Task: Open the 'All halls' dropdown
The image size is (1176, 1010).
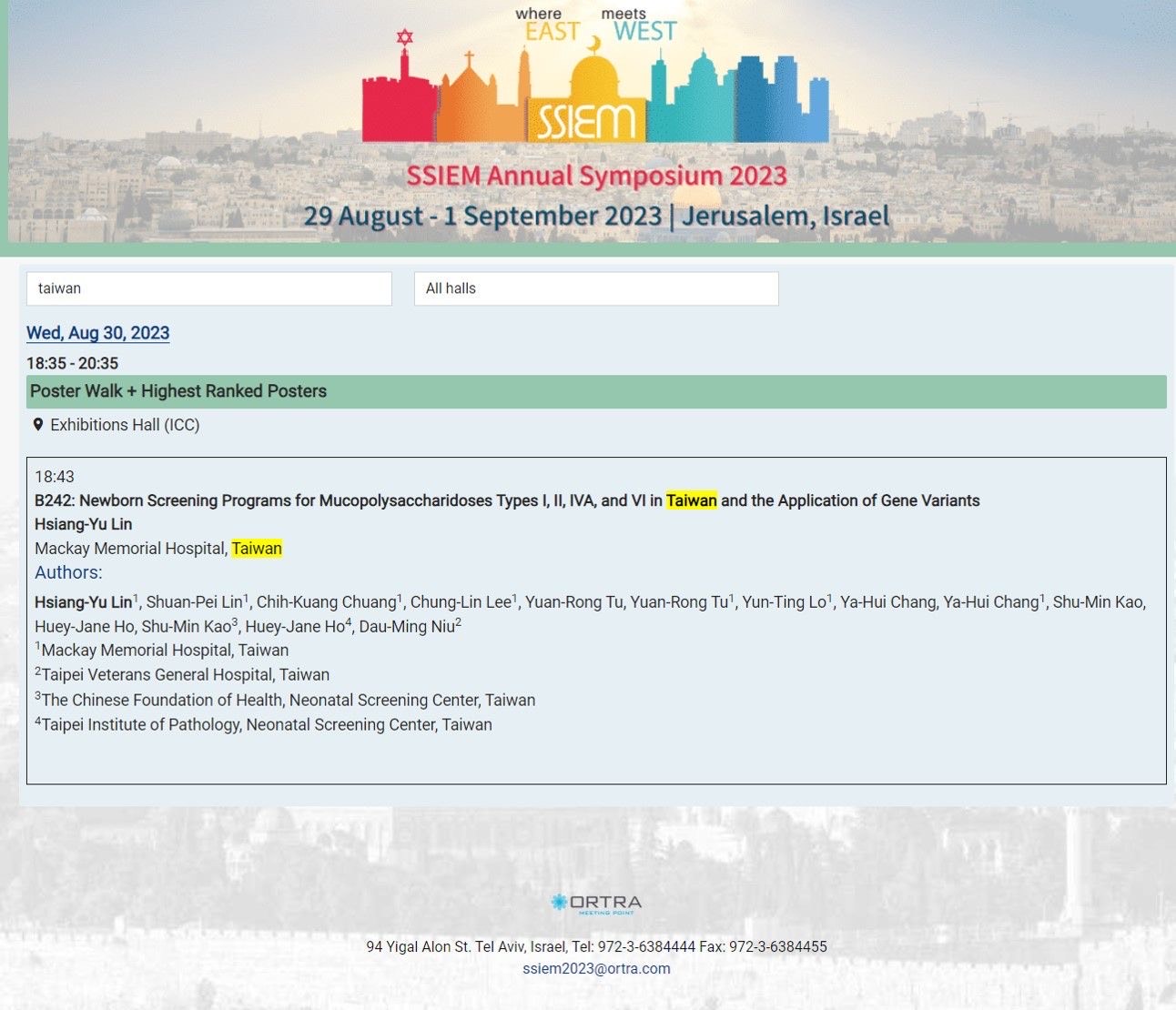Action: [596, 288]
